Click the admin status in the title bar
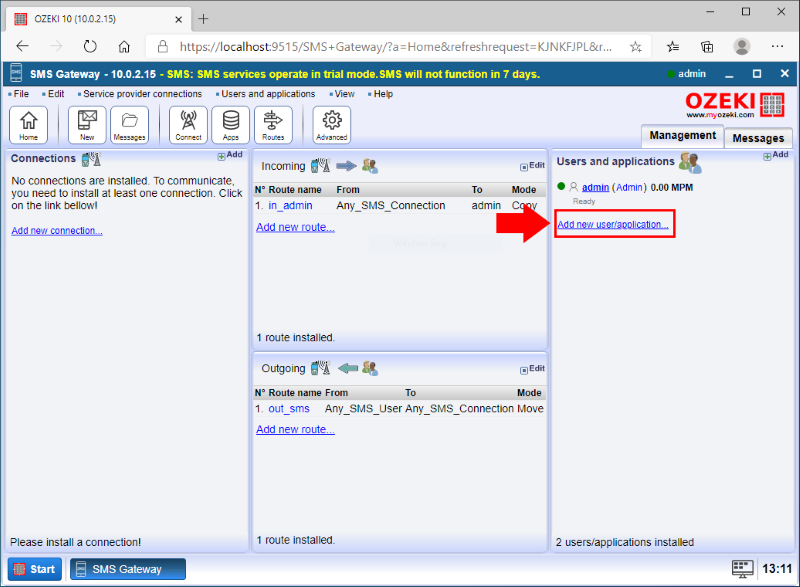Screen dimensions: 800x587 click(x=687, y=74)
